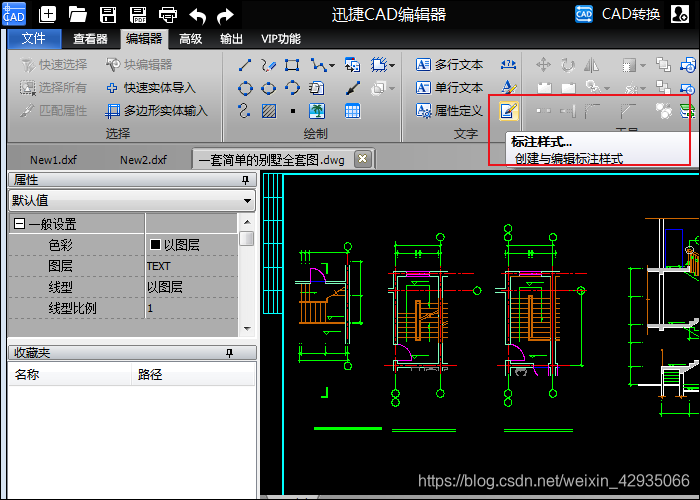Open the dashed-region tool dropdown arrow

392,66
